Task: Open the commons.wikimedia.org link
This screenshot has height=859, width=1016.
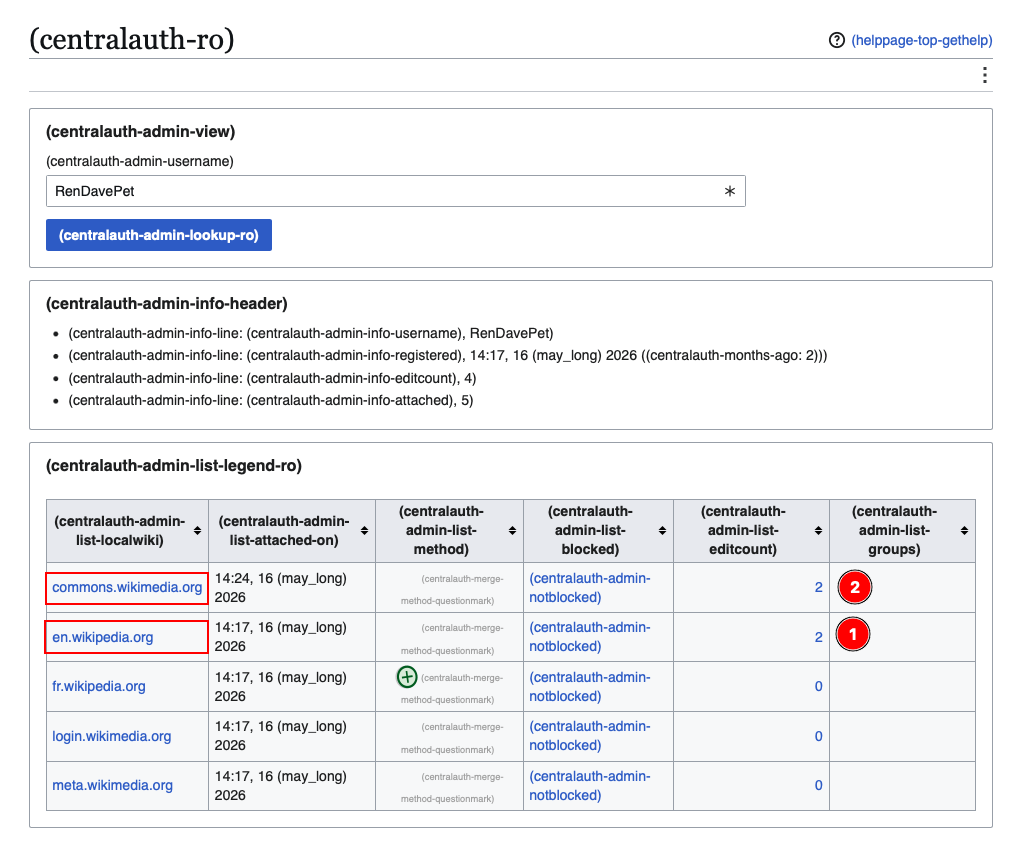Action: click(x=127, y=588)
